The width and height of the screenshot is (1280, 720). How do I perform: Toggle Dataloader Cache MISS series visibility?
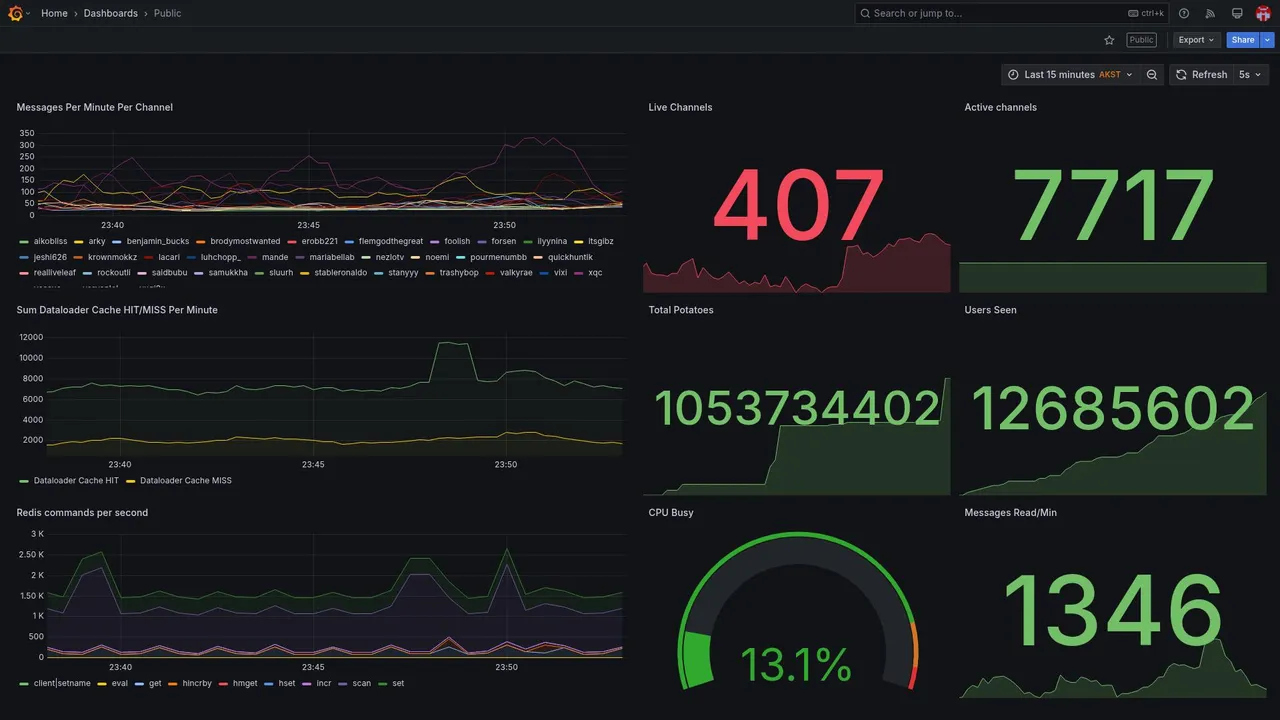point(185,480)
